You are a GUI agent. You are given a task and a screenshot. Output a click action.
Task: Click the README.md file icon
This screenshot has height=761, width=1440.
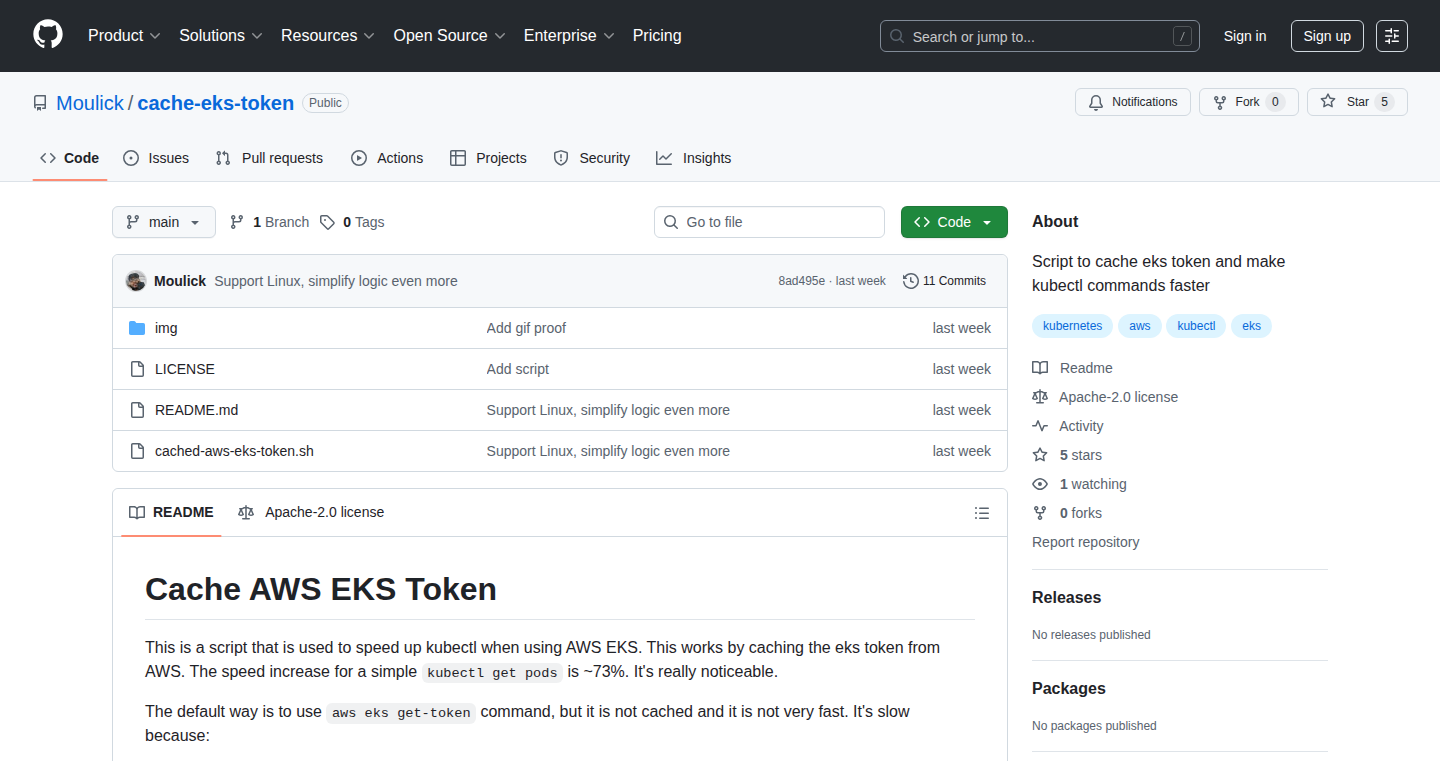click(x=137, y=410)
